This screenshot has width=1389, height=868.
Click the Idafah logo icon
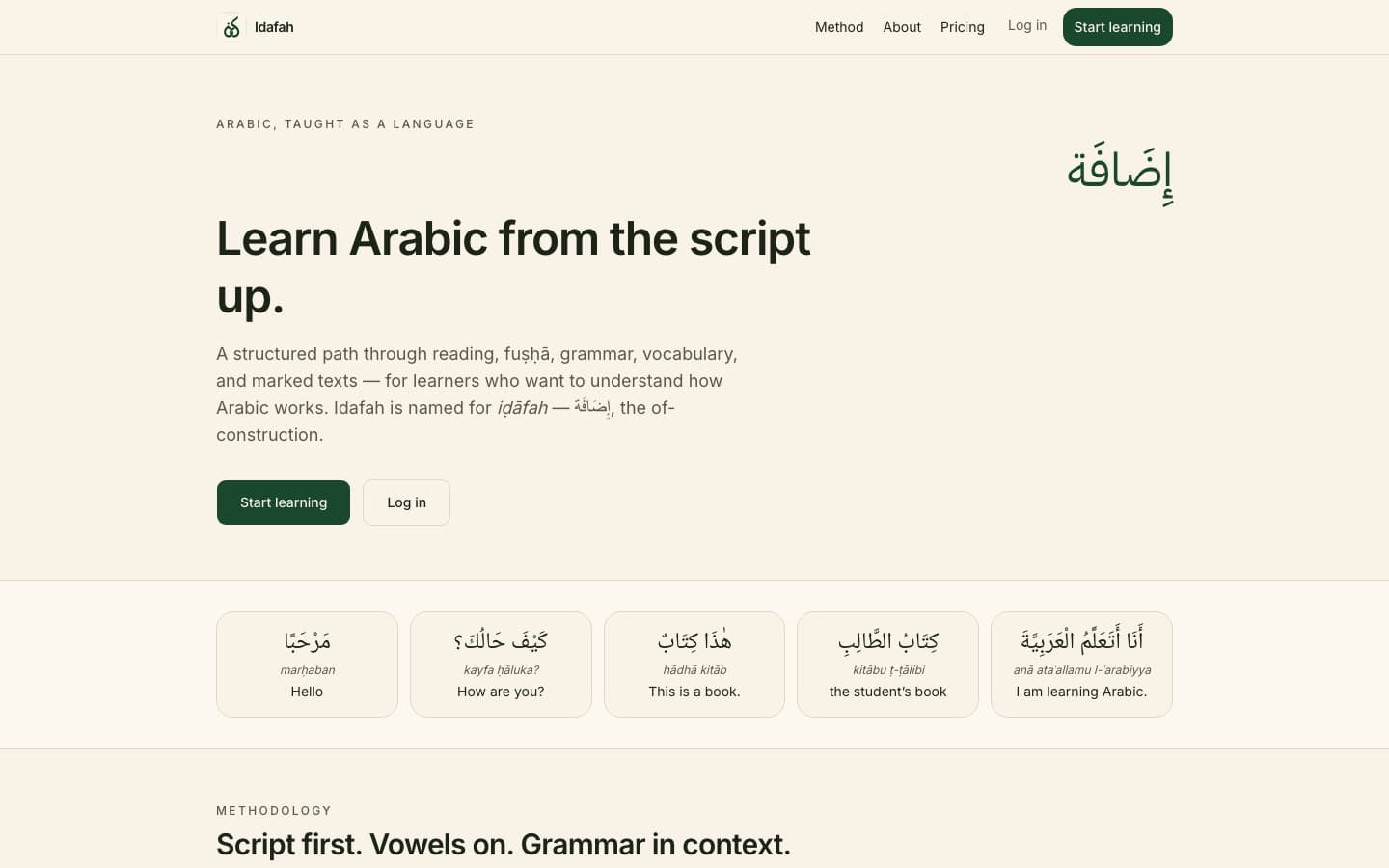coord(231,27)
